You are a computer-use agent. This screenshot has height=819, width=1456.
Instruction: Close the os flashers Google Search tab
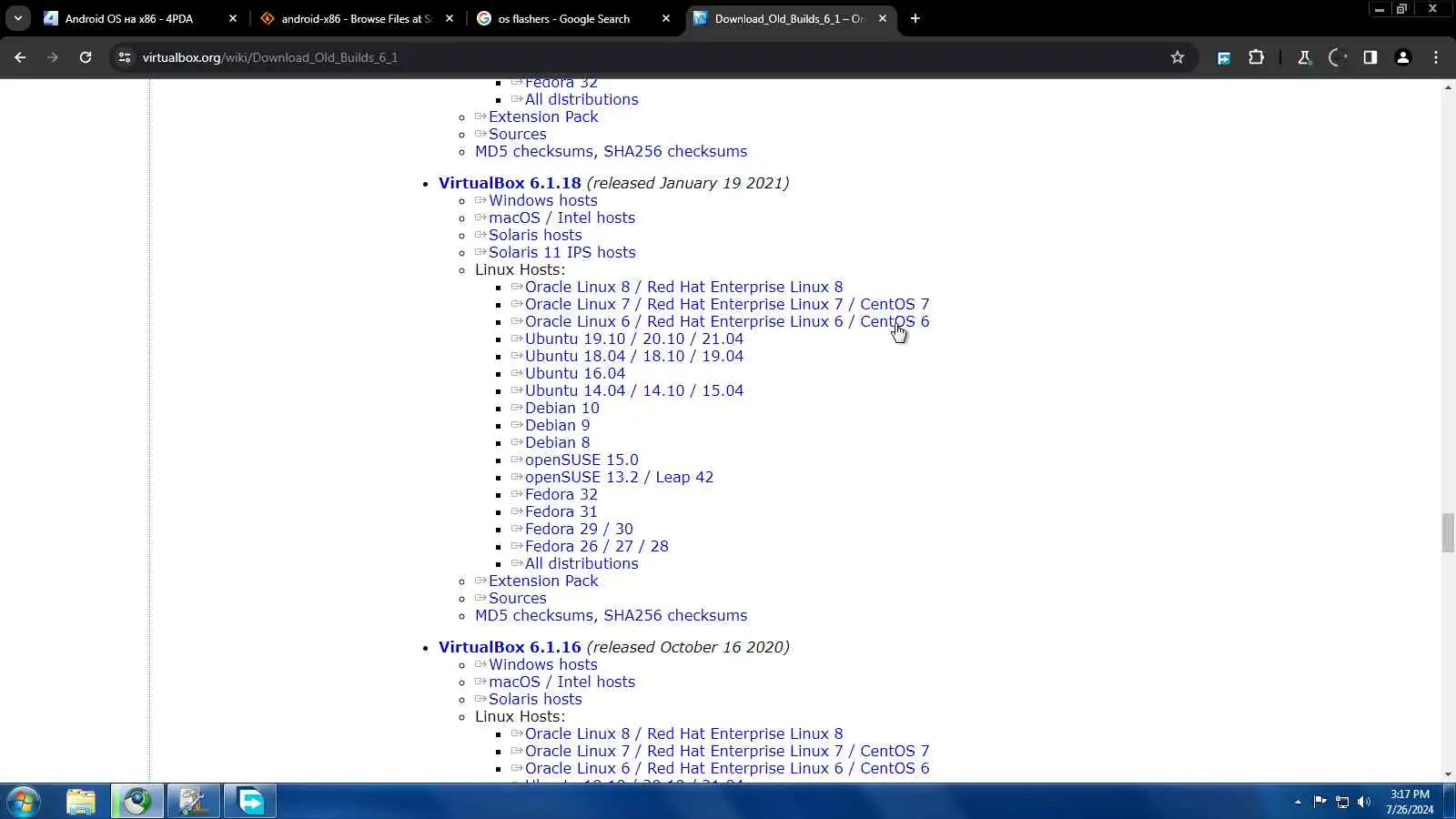666,18
